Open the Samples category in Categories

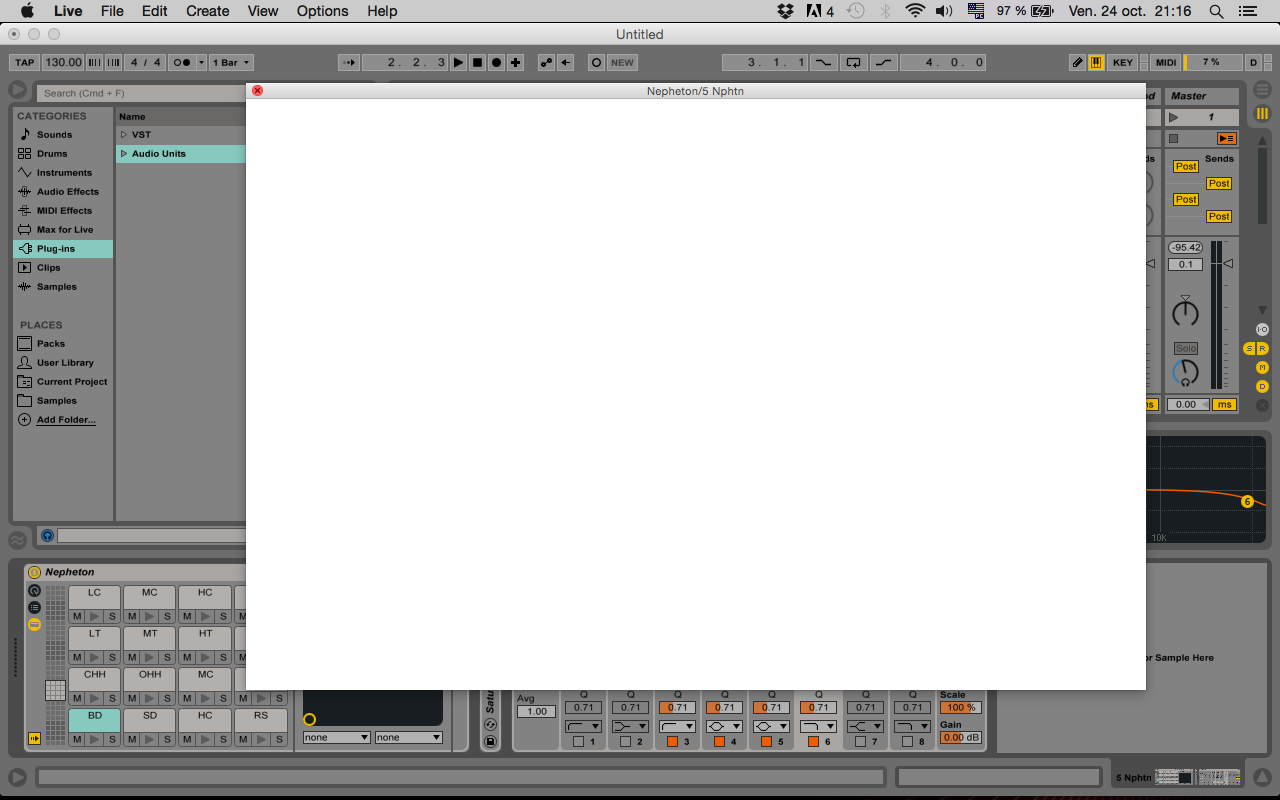tap(57, 287)
